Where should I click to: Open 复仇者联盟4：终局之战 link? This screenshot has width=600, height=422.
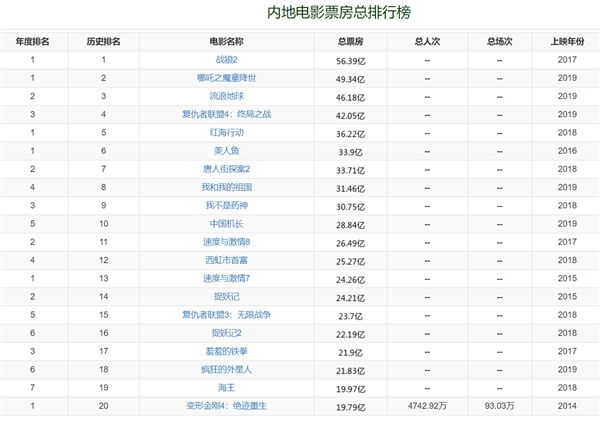(227, 114)
